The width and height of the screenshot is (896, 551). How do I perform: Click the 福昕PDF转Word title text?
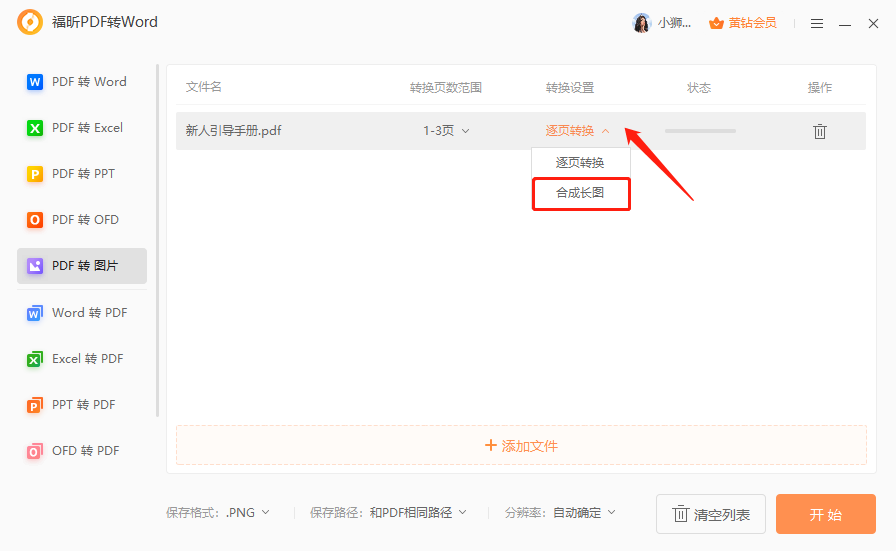[105, 22]
